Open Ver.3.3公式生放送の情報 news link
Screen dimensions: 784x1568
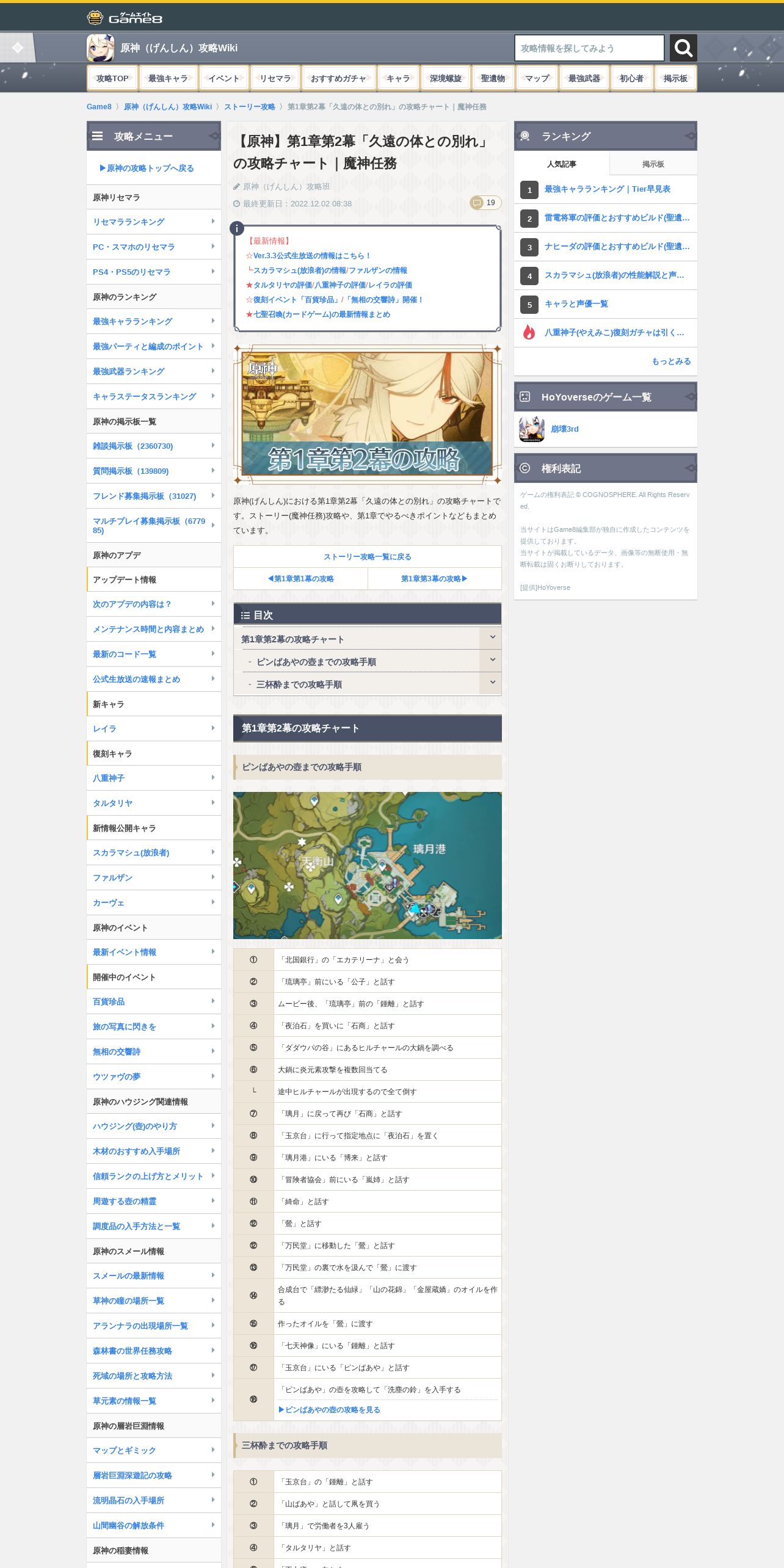pos(312,256)
